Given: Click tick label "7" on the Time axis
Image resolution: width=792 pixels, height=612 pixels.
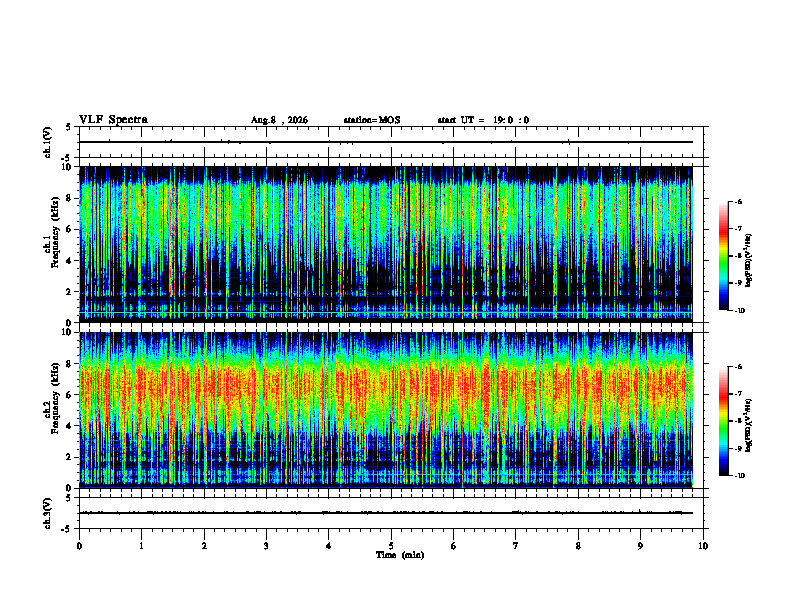Looking at the screenshot, I should pos(516,546).
